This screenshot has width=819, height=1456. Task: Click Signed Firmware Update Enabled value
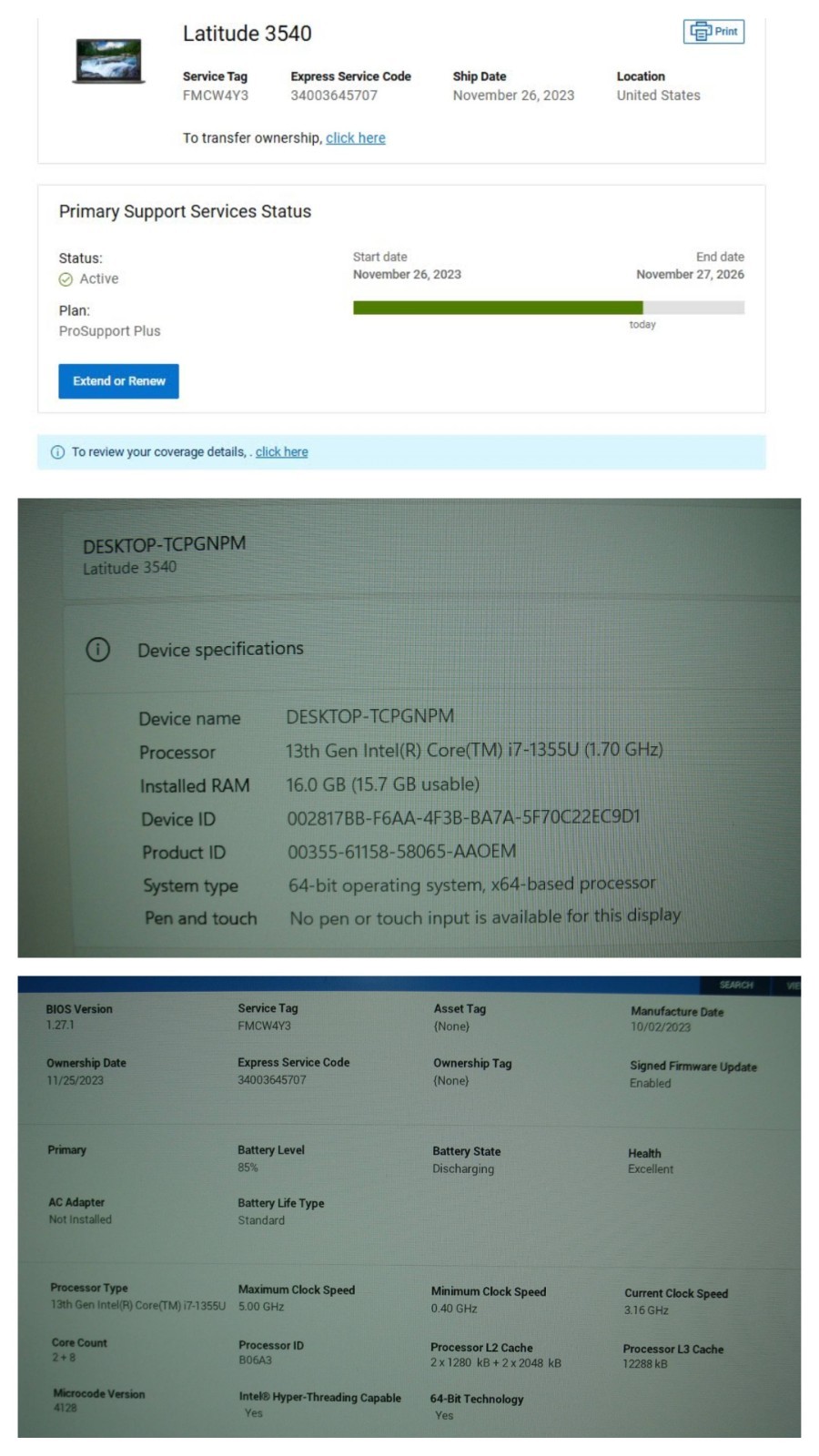click(650, 1083)
